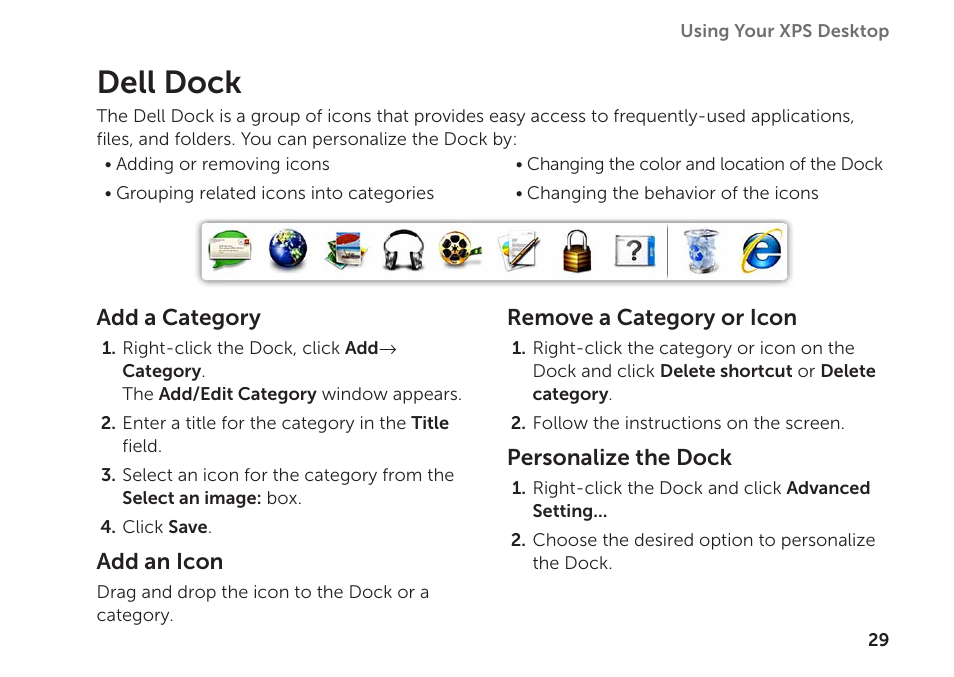
Task: Select the padlock security dock icon
Action: (576, 250)
